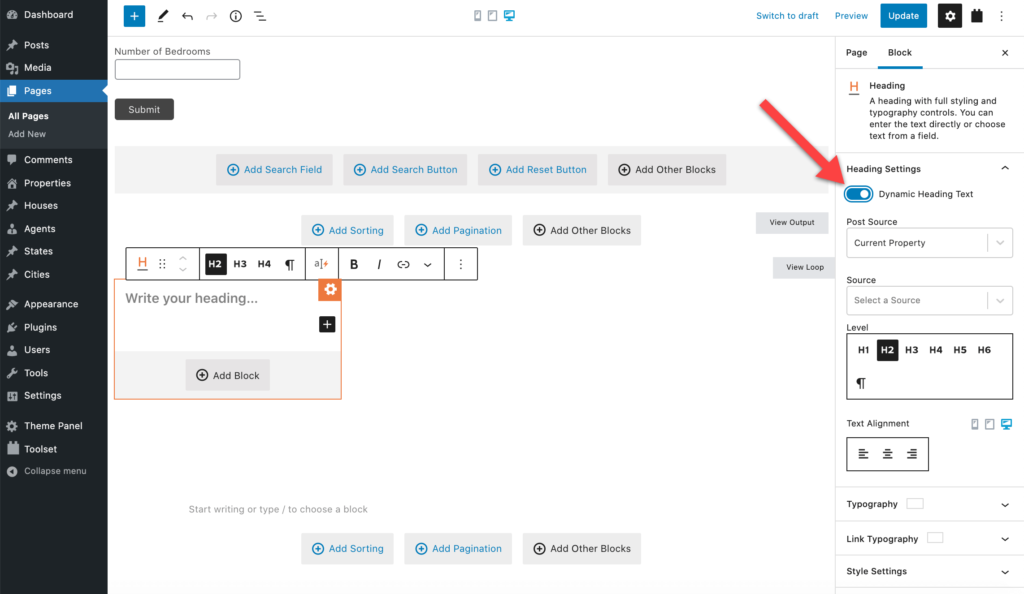Image resolution: width=1024 pixels, height=594 pixels.
Task: Change heading to paragraph in block toolbar
Action: pos(289,264)
